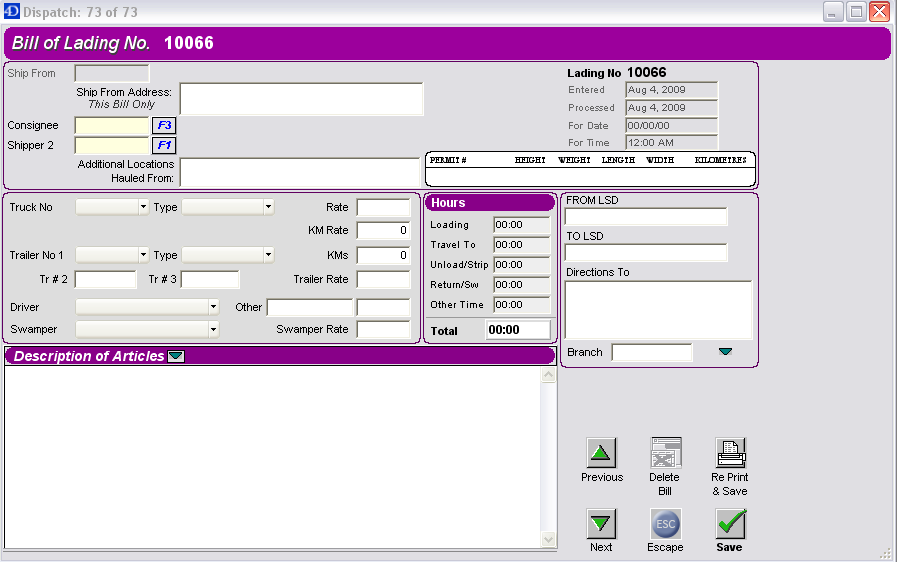The image size is (897, 562).
Task: Click the Consignee input field
Action: (111, 126)
